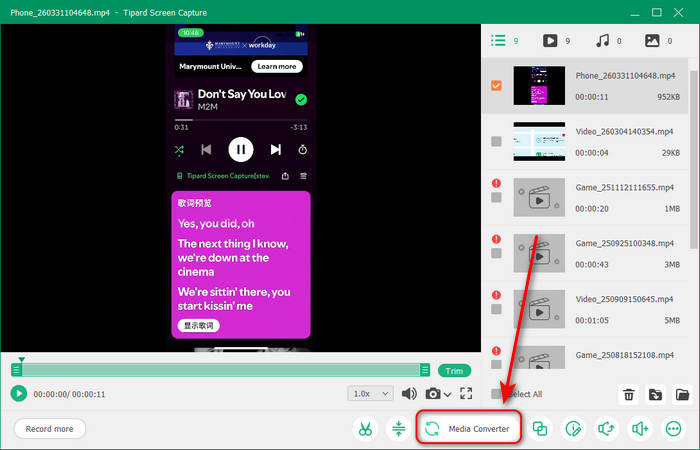Click the green trim timeline bar
This screenshot has height=450, width=700.
[x=221, y=370]
